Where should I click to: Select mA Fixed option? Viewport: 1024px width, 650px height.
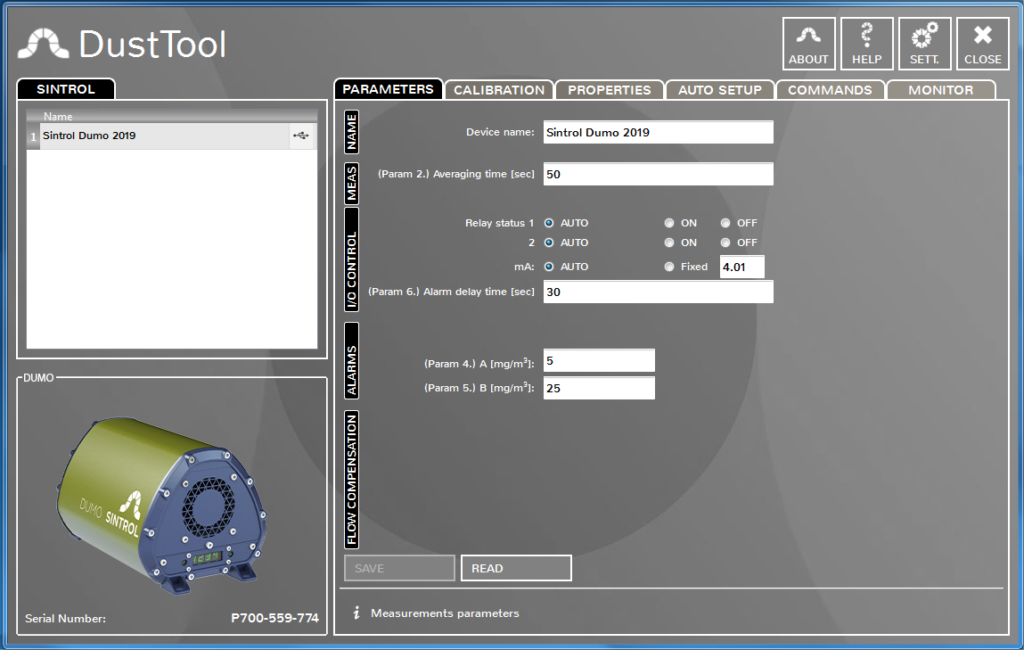click(669, 267)
